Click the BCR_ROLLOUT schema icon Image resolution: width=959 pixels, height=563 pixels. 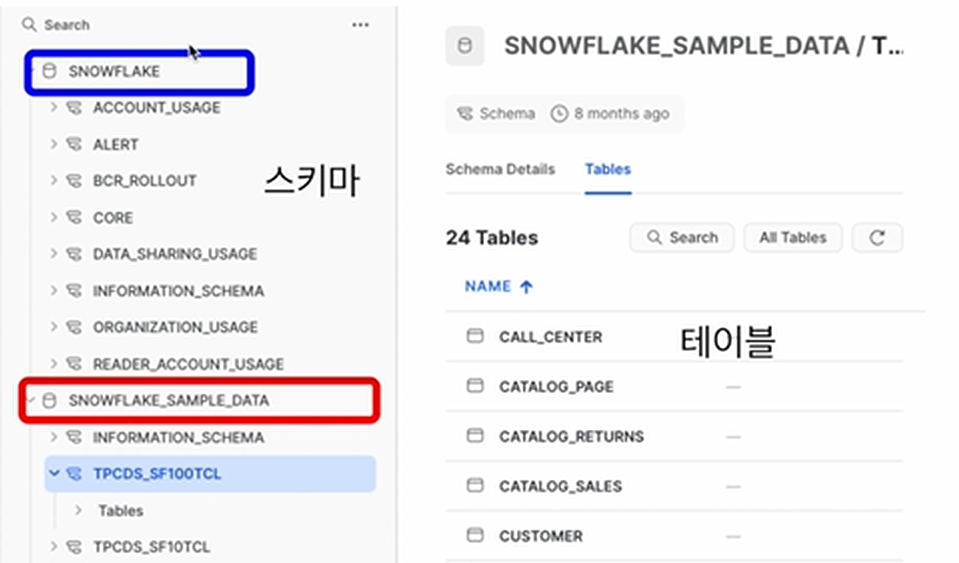pos(74,181)
